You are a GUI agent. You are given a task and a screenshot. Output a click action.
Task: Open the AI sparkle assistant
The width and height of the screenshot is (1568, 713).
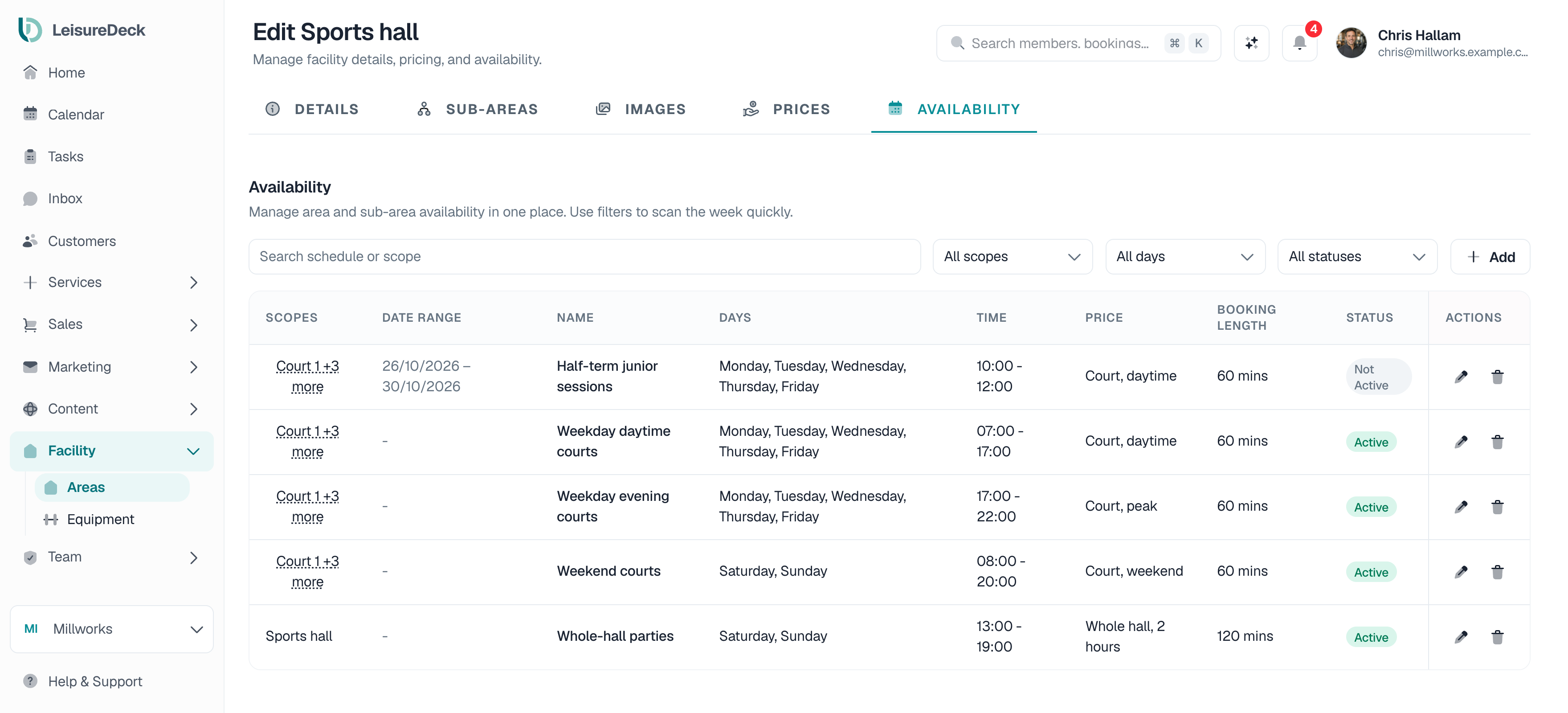click(x=1251, y=43)
